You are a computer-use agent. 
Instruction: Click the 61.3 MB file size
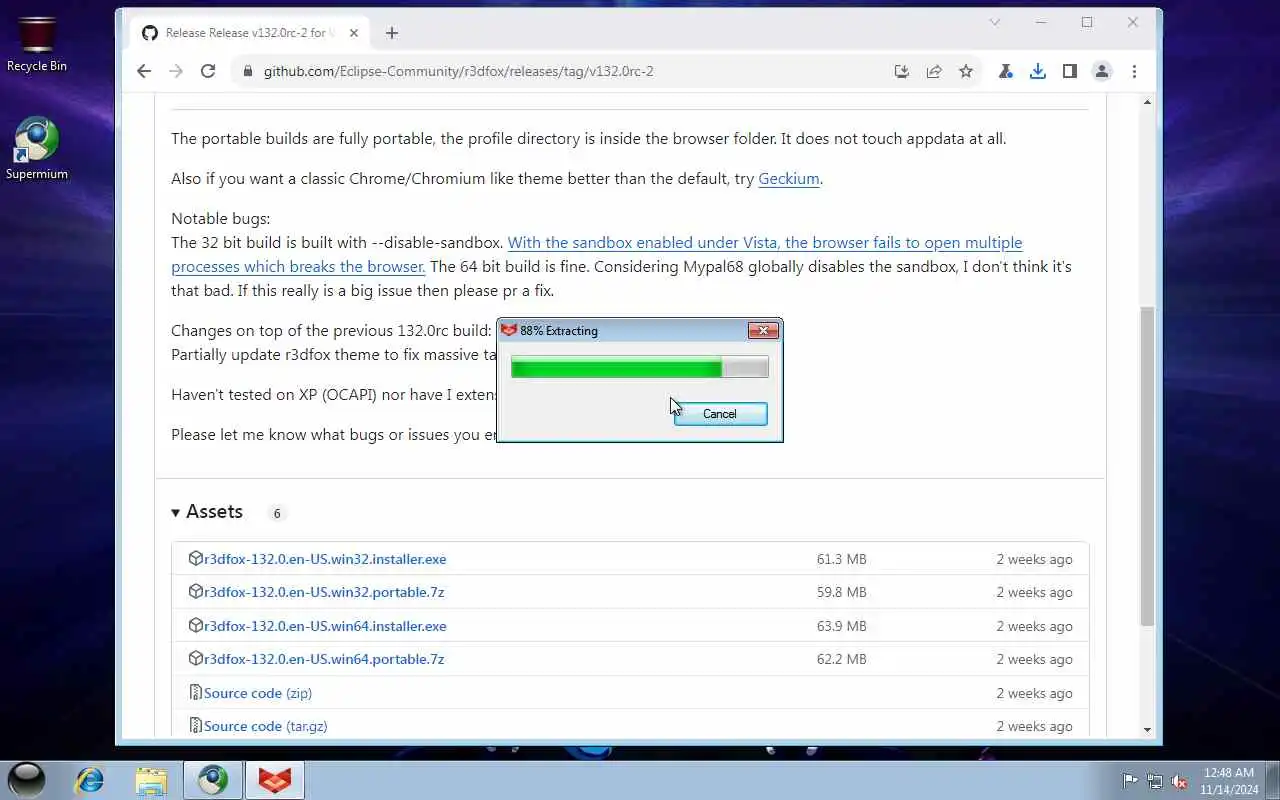(841, 559)
